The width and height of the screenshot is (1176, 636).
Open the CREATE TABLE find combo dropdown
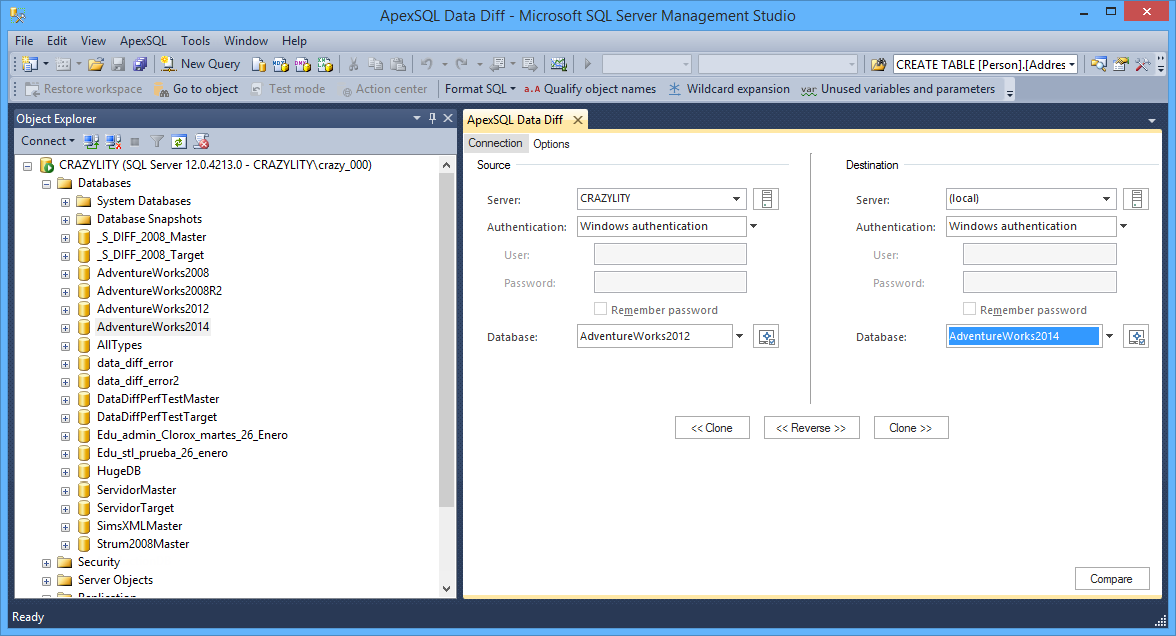tap(1072, 64)
